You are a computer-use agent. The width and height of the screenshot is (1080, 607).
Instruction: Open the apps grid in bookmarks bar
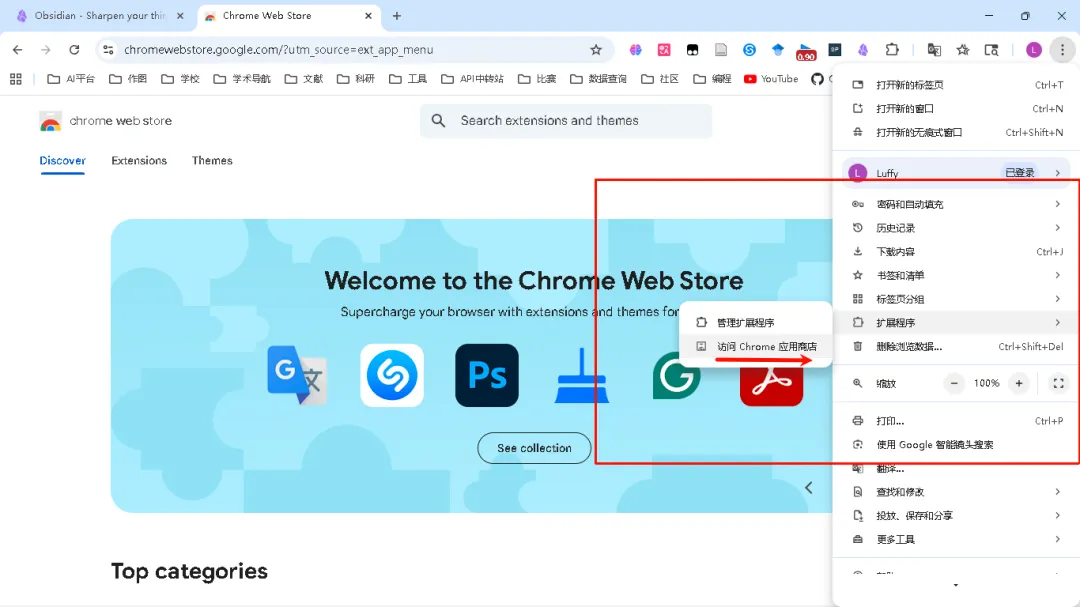click(x=16, y=79)
